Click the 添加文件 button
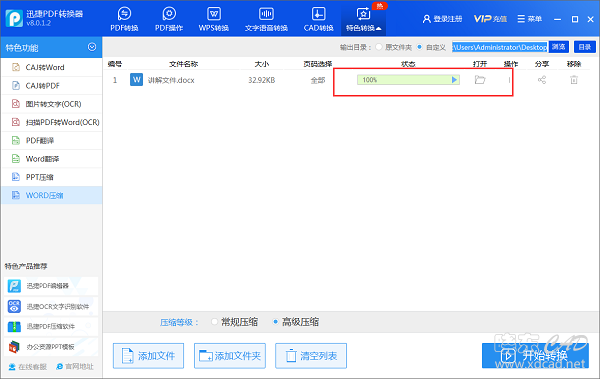Screen dimensions: 600x379 coord(148,356)
